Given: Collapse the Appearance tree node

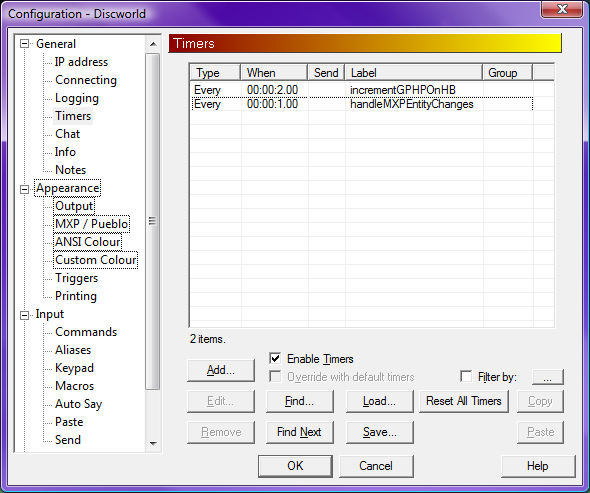Looking at the screenshot, I should pos(24,189).
